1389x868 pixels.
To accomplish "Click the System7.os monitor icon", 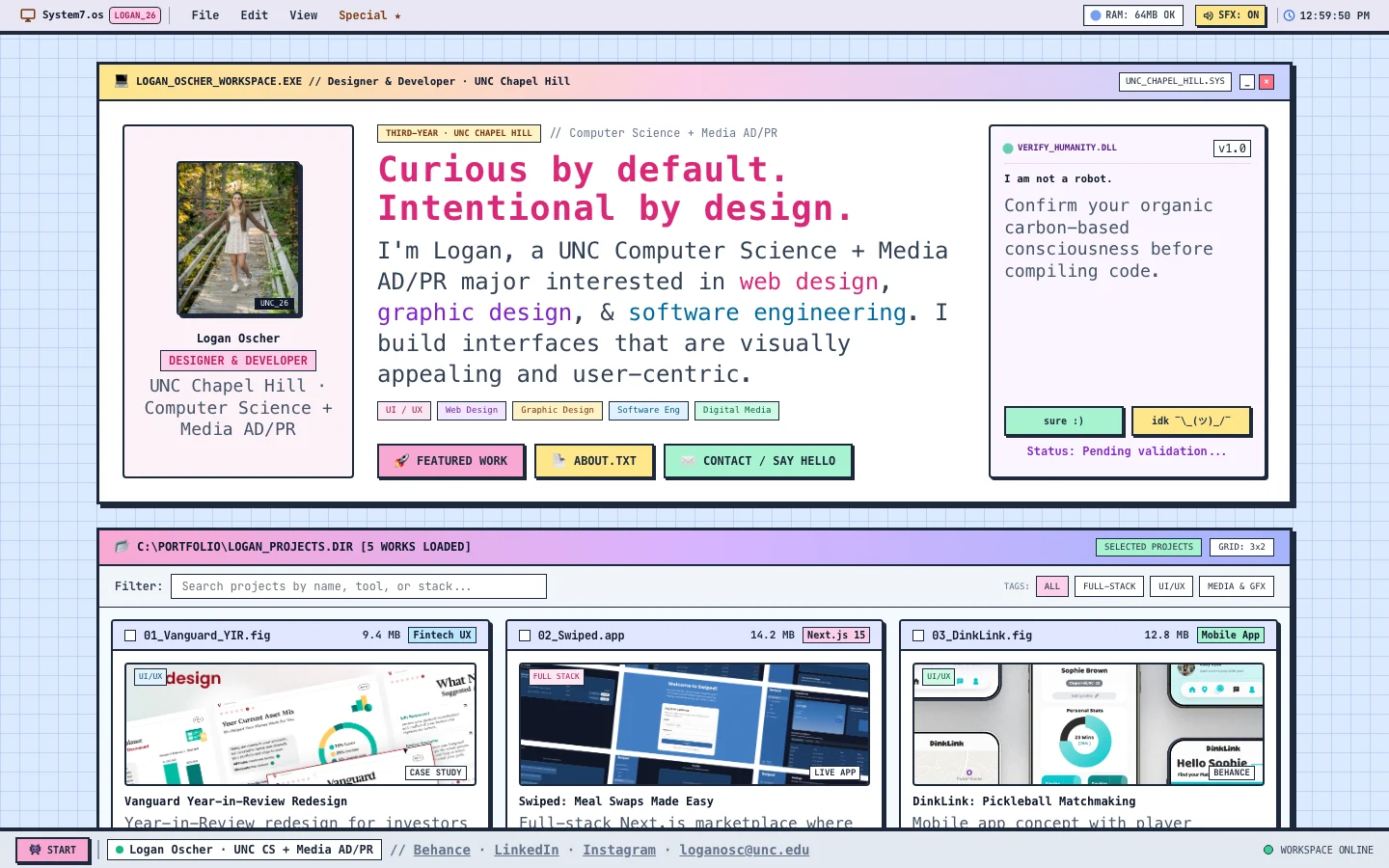I will pyautogui.click(x=28, y=15).
